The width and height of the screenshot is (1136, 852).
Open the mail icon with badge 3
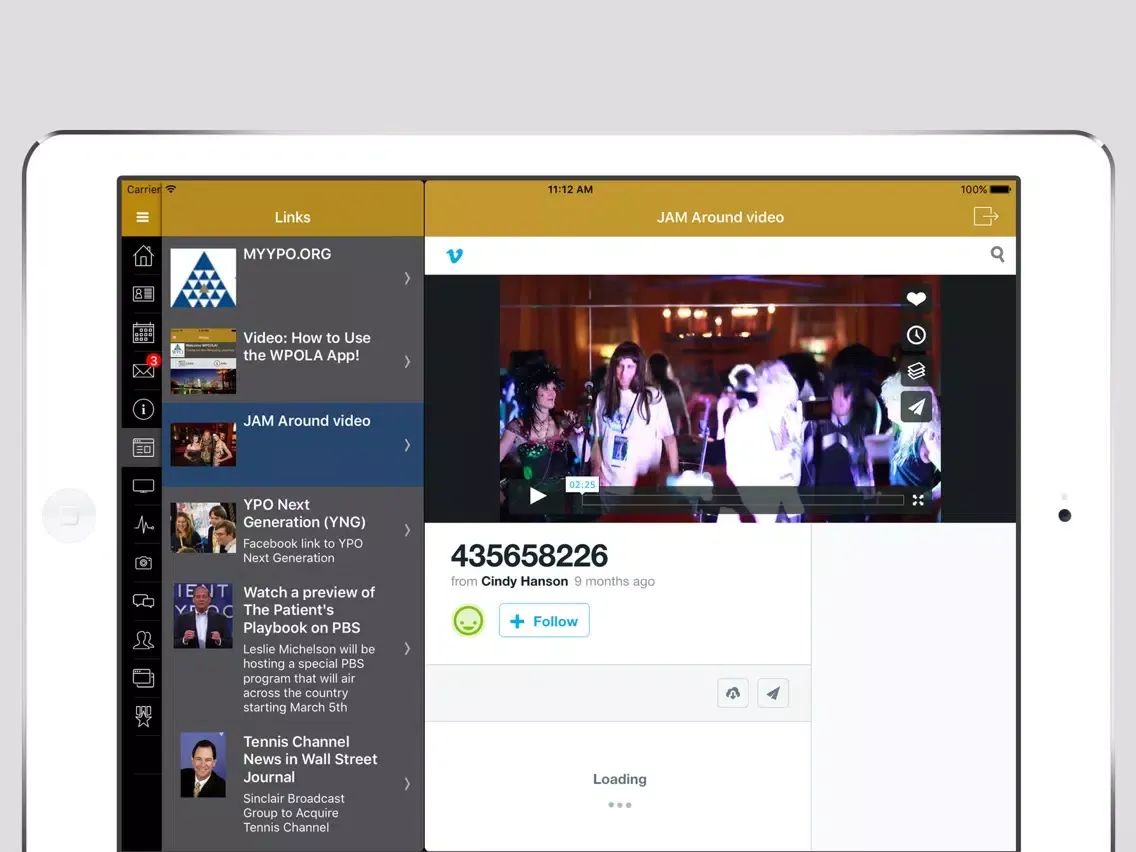pos(144,369)
